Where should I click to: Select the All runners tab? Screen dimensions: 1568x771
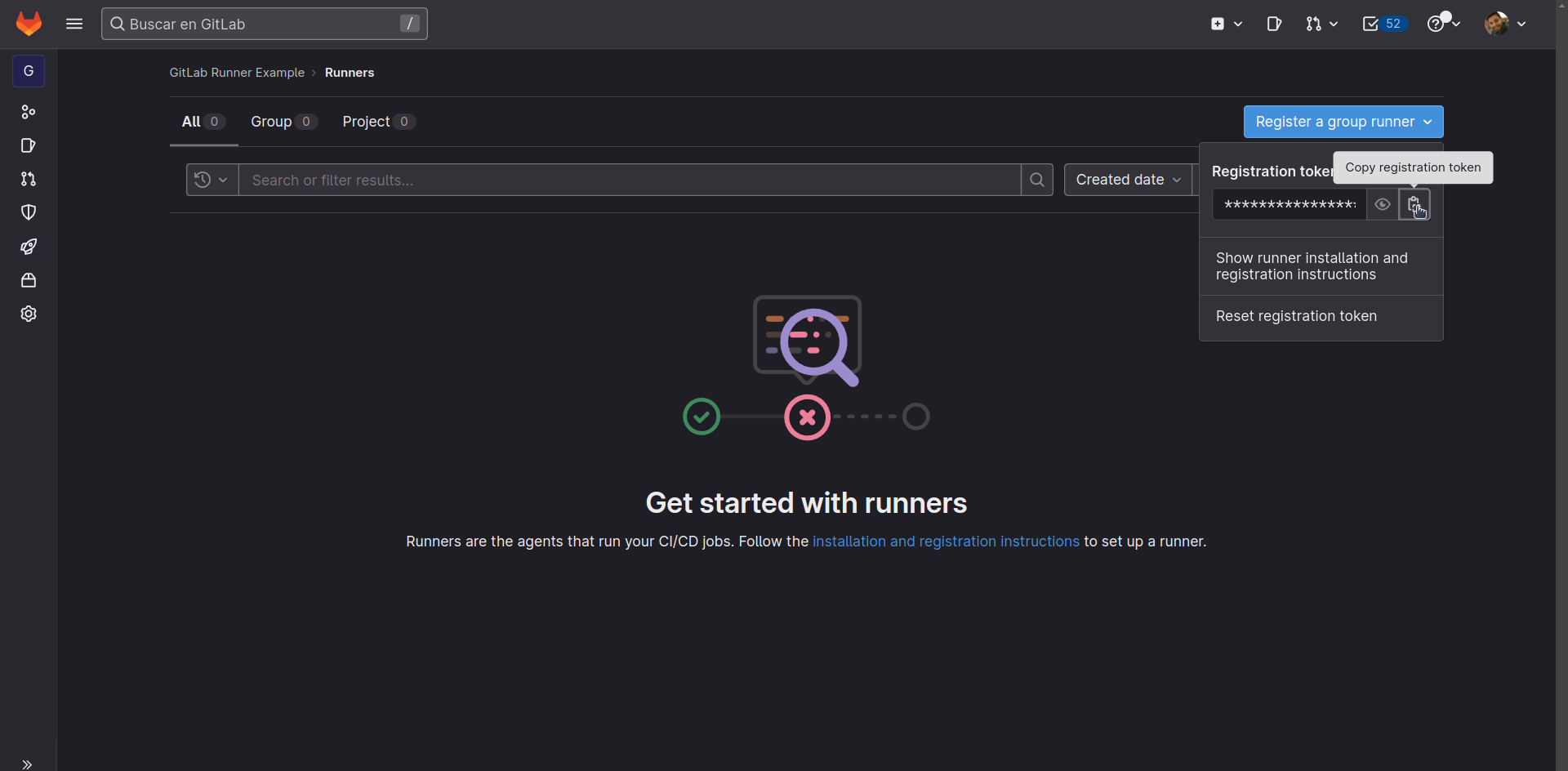203,122
